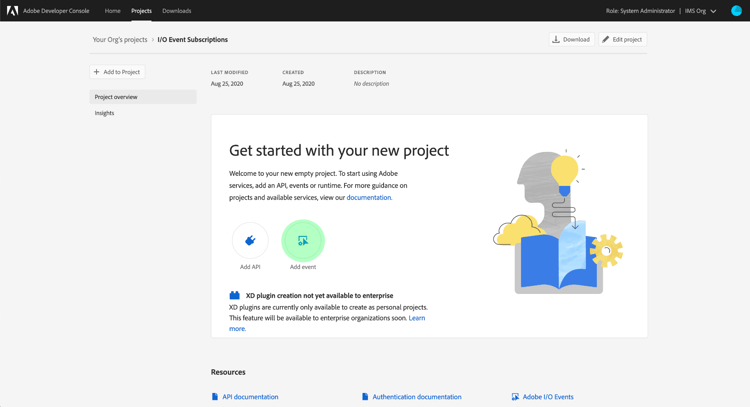Go to Your Org's projects breadcrumb
Image resolution: width=750 pixels, height=407 pixels.
pyautogui.click(x=120, y=40)
